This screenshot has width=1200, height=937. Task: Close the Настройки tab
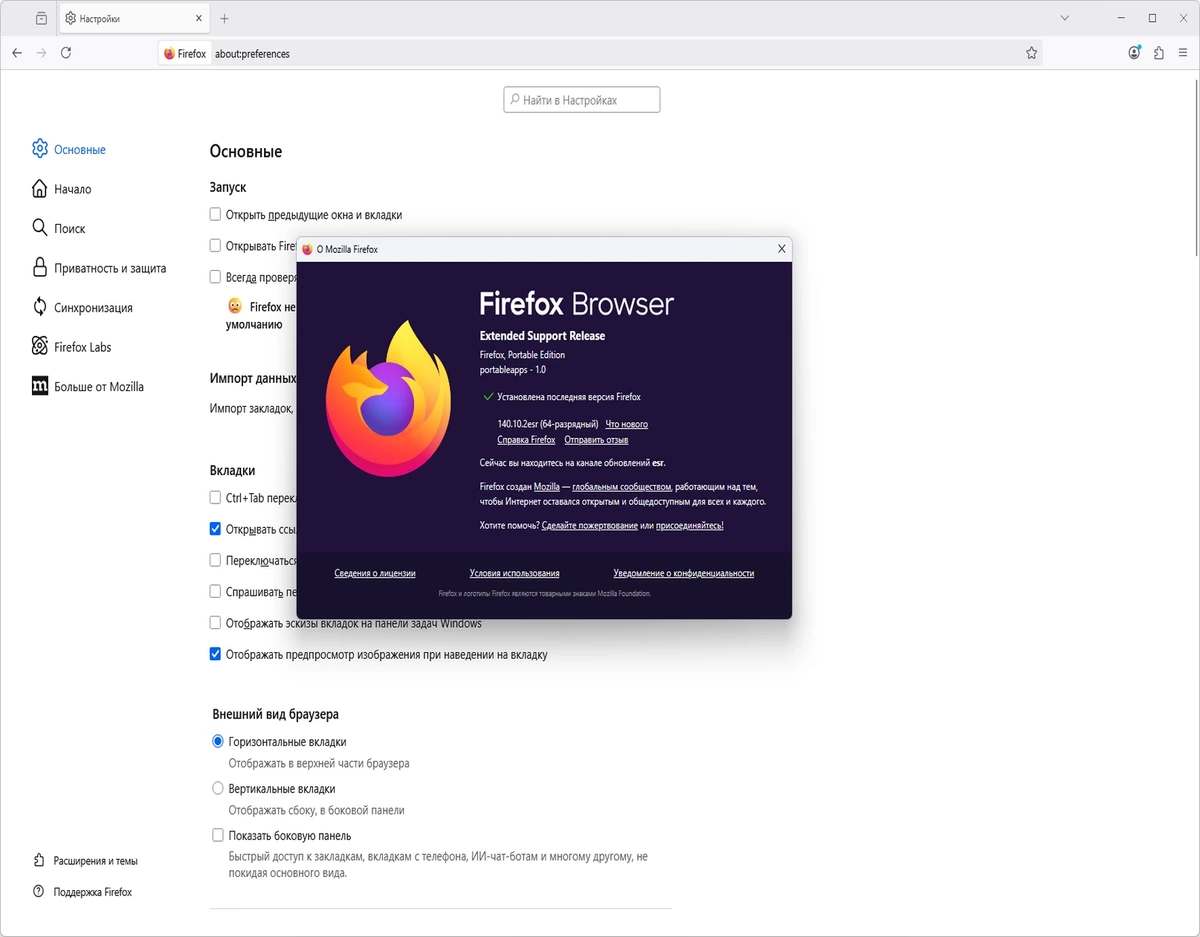199,18
